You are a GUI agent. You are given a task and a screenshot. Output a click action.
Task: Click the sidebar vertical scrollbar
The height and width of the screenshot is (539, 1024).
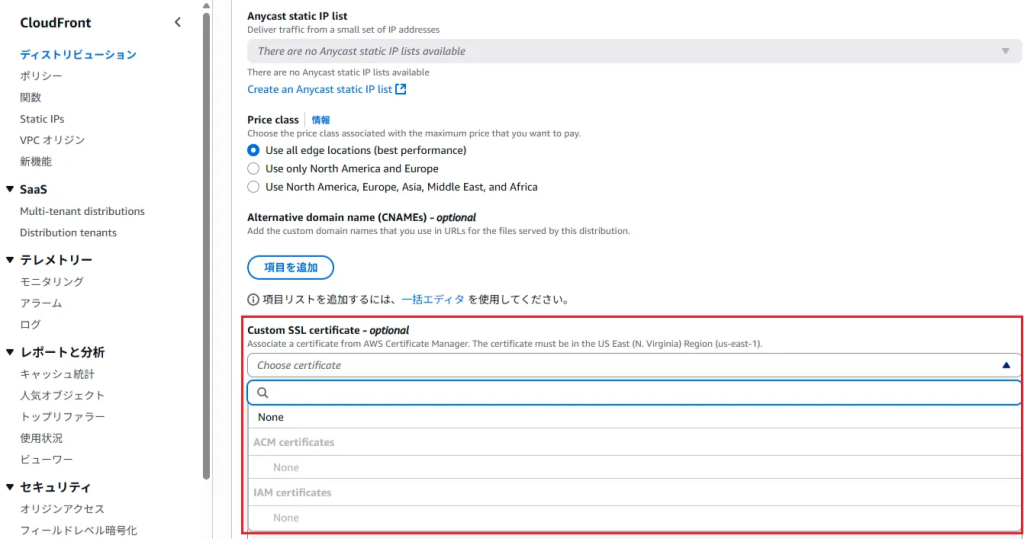tap(206, 246)
